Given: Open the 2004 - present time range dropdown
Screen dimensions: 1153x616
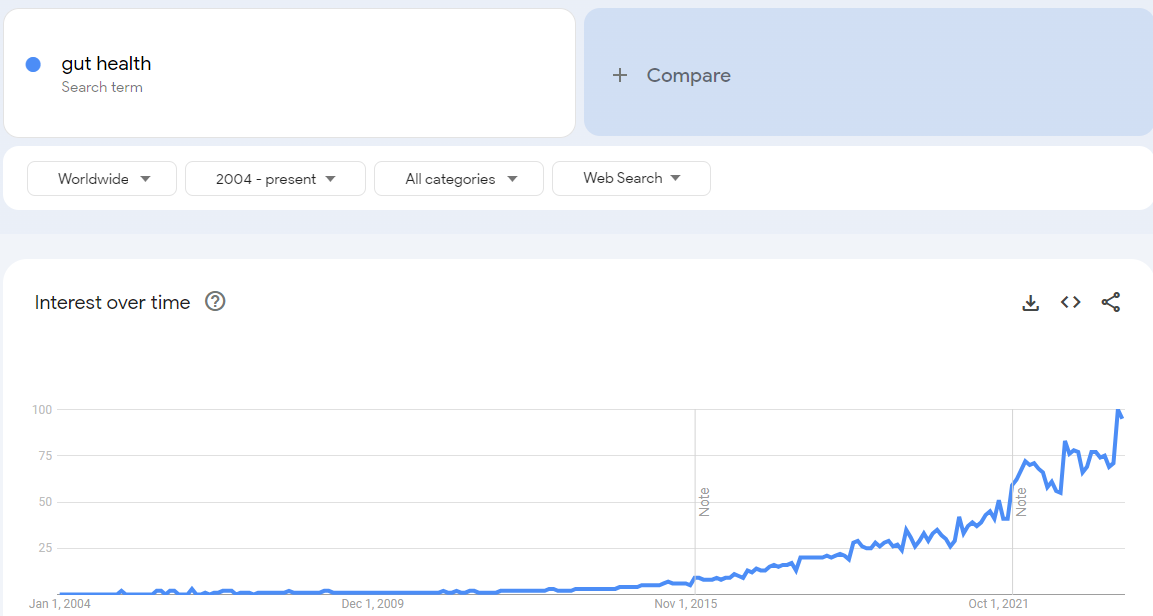Looking at the screenshot, I should pos(275,179).
